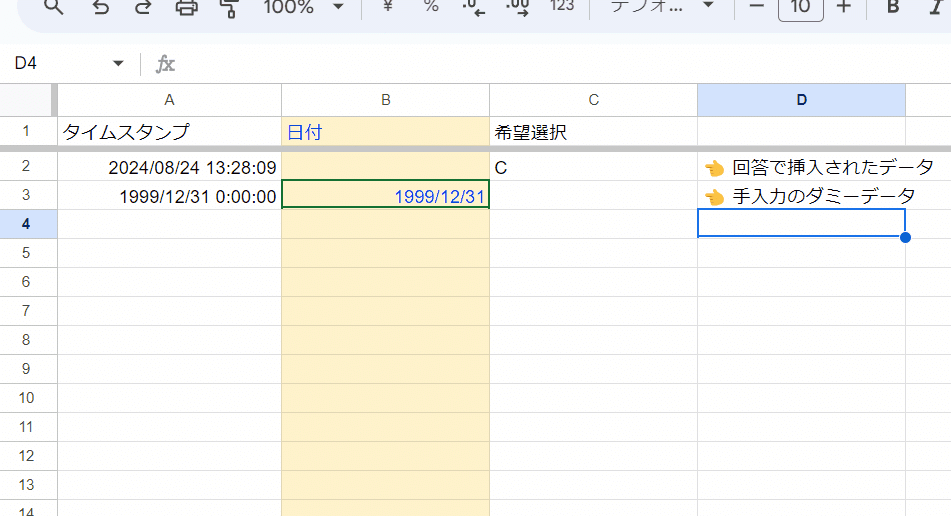Click the 希望選択 header cell
Screen dimensions: 951x516
(594, 132)
